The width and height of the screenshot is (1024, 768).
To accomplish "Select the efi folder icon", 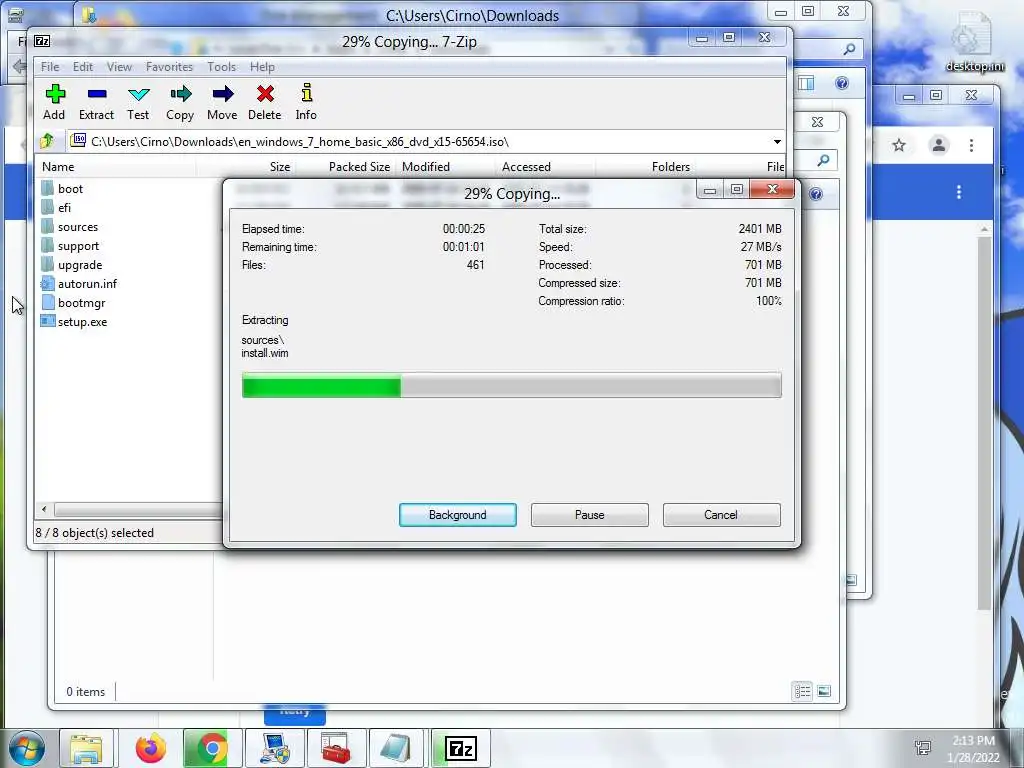I will point(47,208).
